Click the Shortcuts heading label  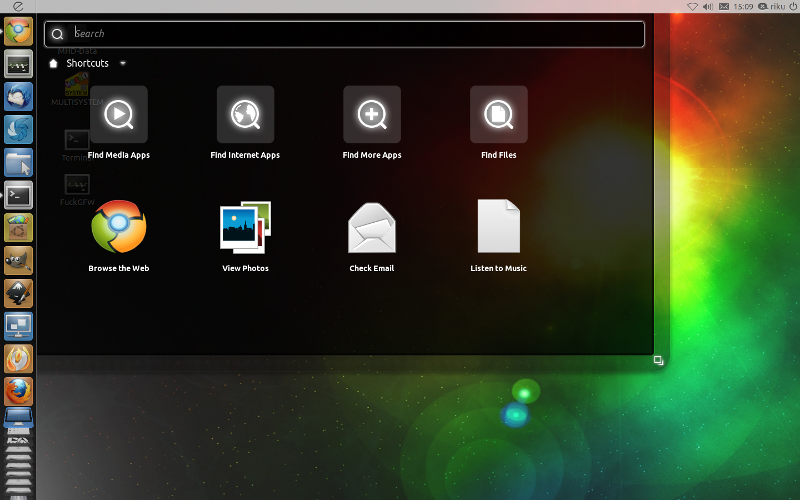click(87, 63)
